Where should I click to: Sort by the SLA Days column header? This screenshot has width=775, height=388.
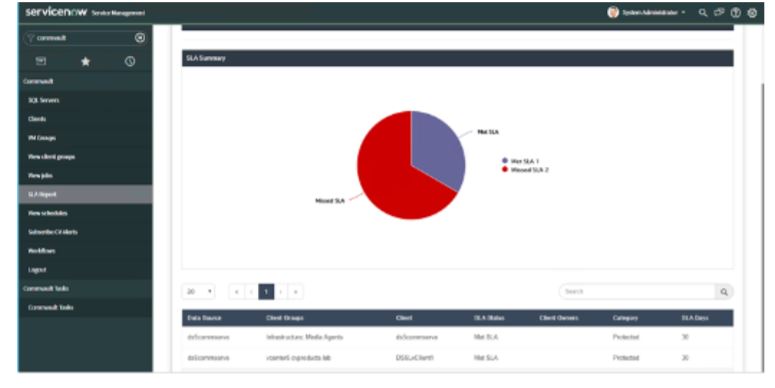point(695,318)
